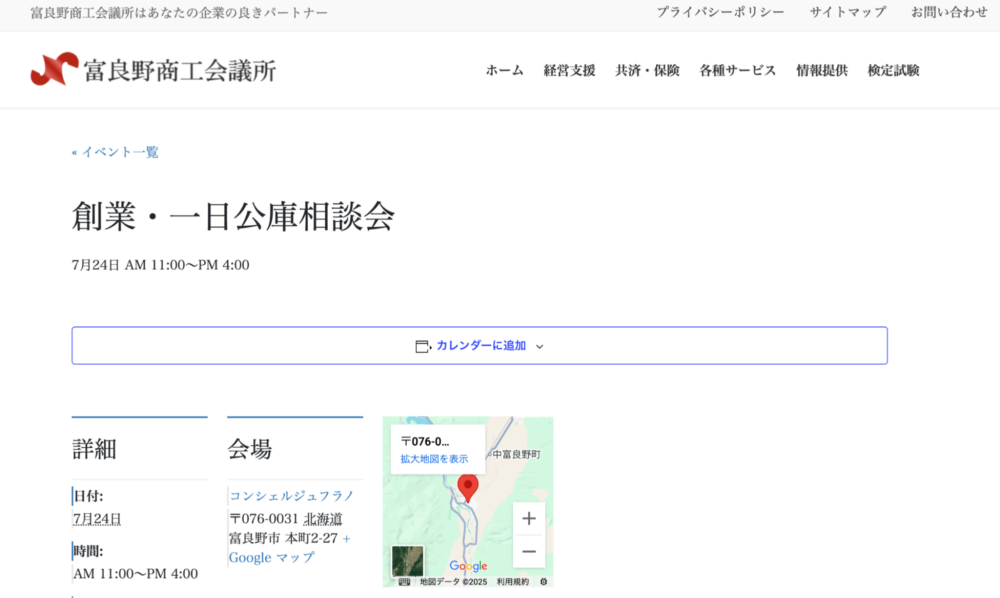Click the Google logo on the map
Image resolution: width=1000 pixels, height=598 pixels.
(x=468, y=566)
